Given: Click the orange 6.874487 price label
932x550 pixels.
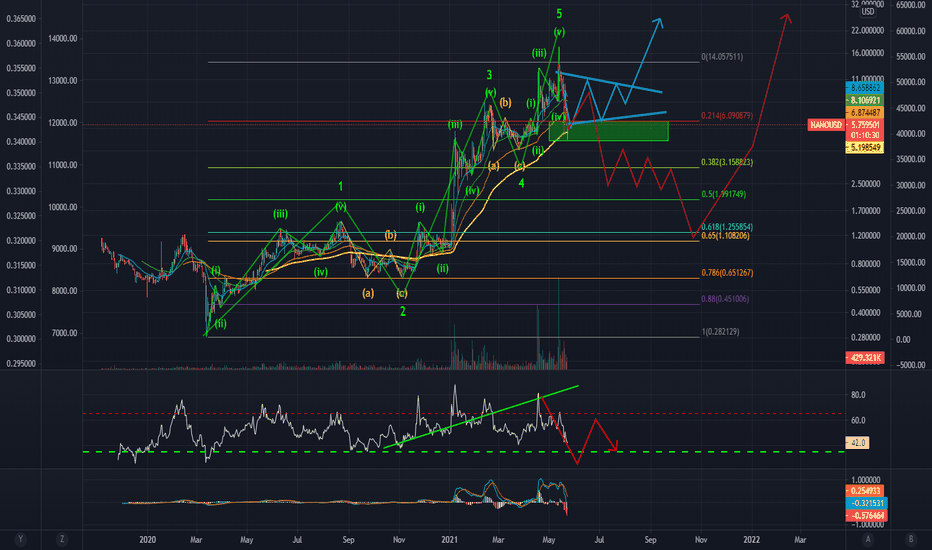Looking at the screenshot, I should point(865,112).
